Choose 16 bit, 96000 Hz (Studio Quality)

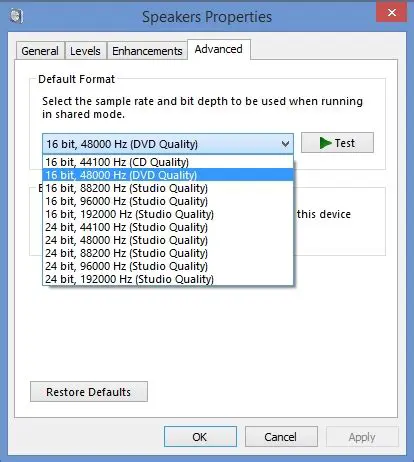[x=168, y=201]
